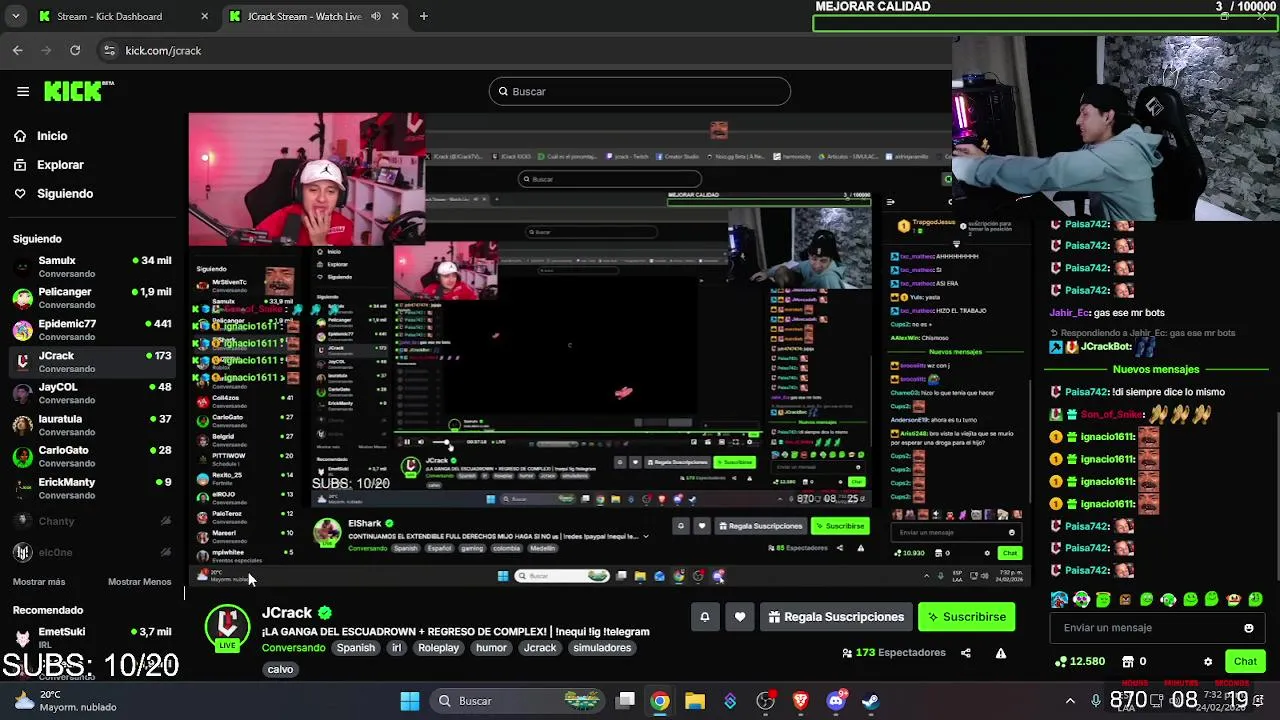Click the green Suscribirse button
Image resolution: width=1280 pixels, height=720 pixels.
[x=967, y=617]
